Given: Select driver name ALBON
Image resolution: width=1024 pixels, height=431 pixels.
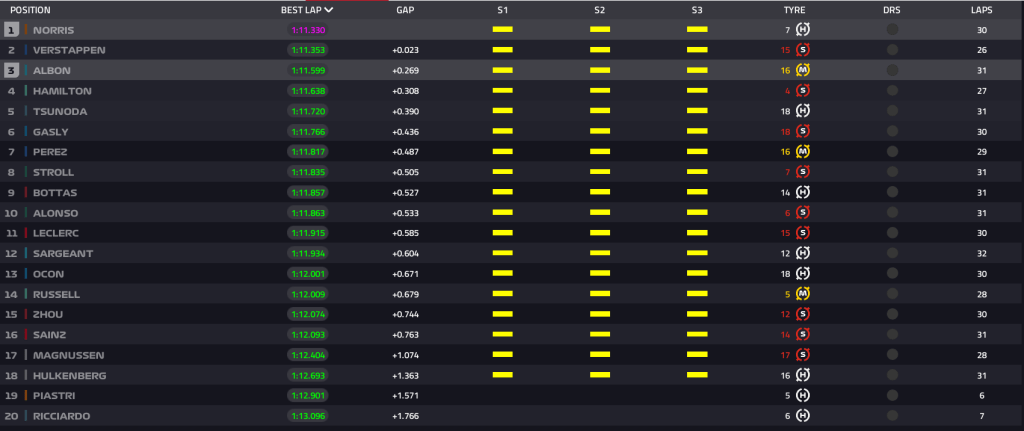Looking at the screenshot, I should click(52, 71).
